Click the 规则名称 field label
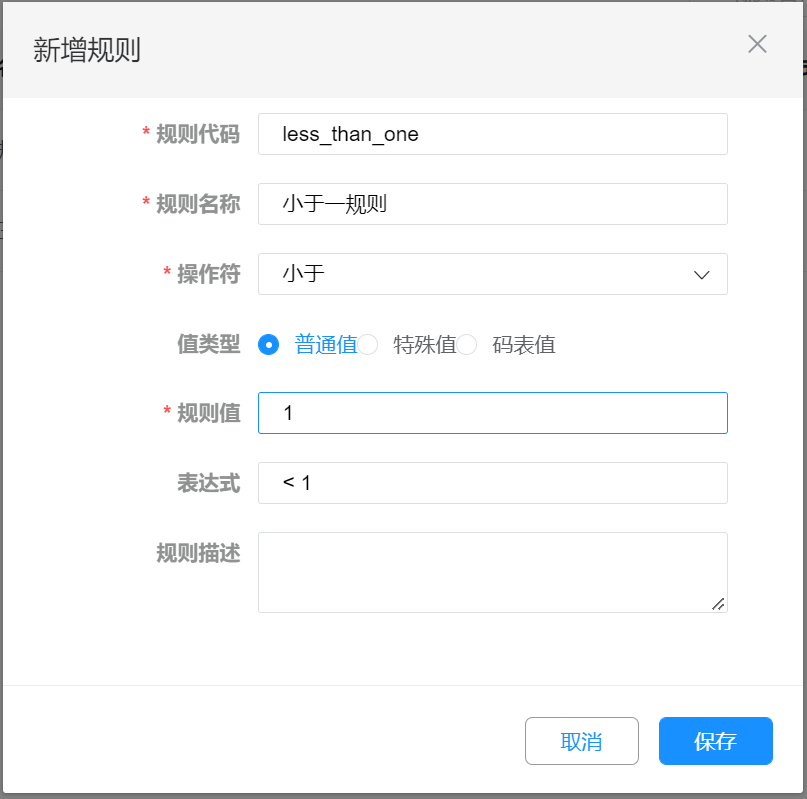The image size is (807, 799). (197, 204)
